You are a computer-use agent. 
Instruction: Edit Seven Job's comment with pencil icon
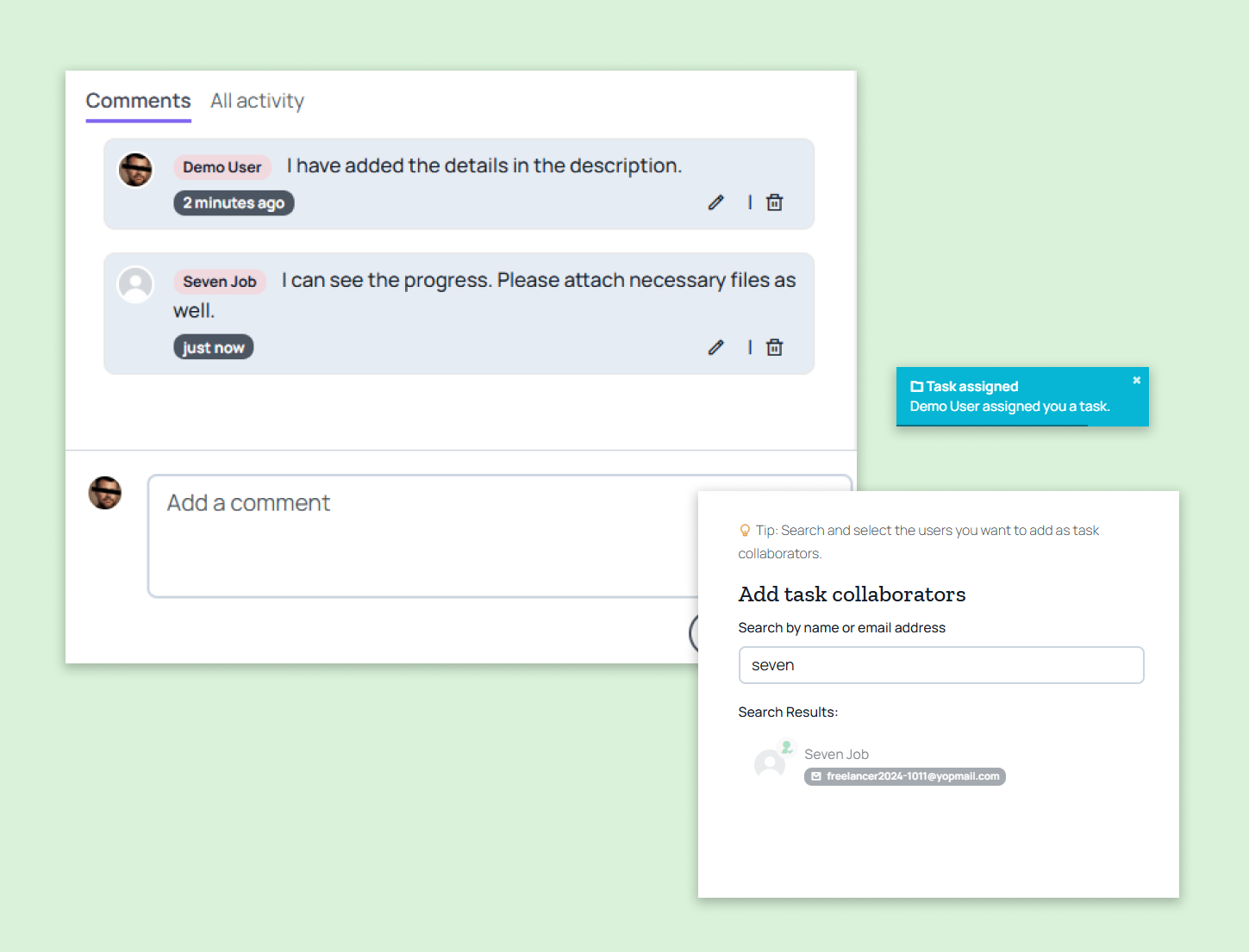click(x=715, y=347)
